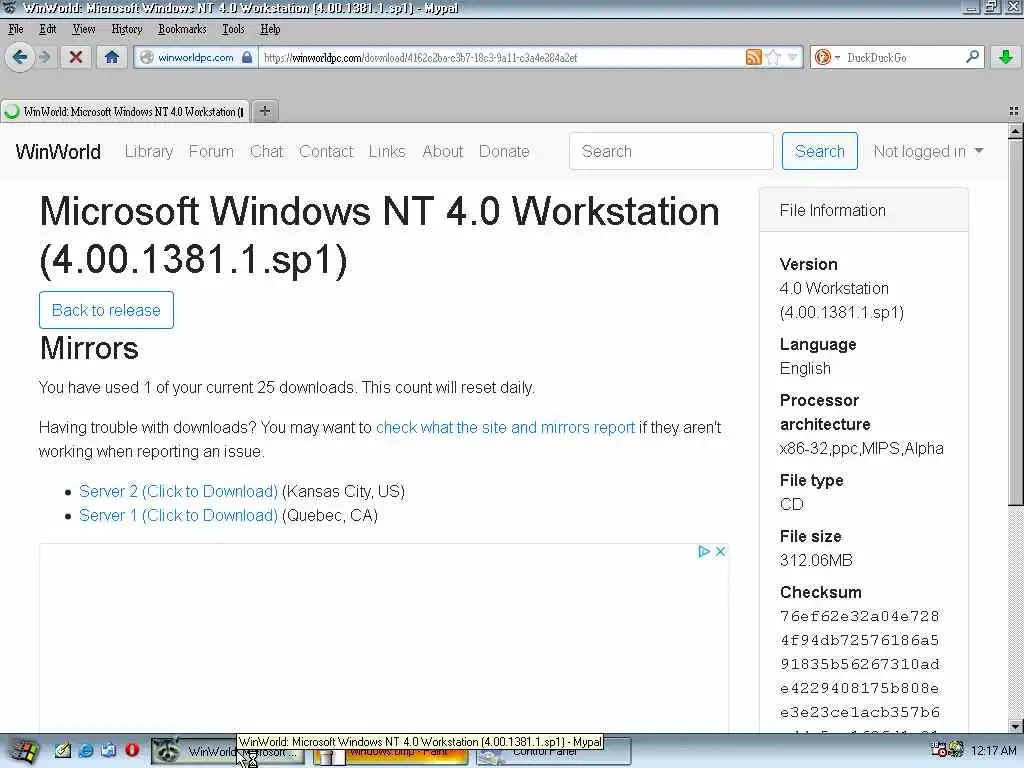This screenshot has width=1024, height=768.
Task: Open the DuckDuckGo search engine selector
Action: click(x=827, y=57)
